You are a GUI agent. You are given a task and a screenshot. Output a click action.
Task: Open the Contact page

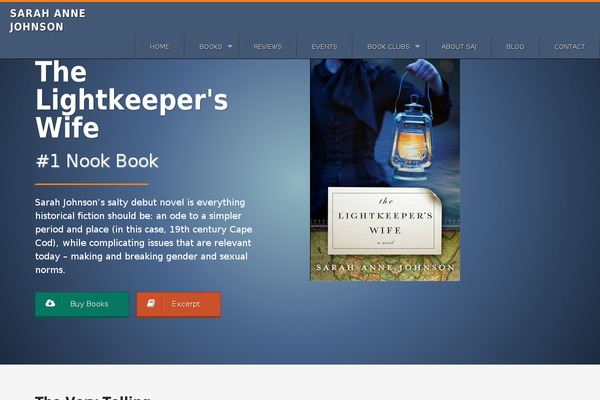[x=569, y=47]
